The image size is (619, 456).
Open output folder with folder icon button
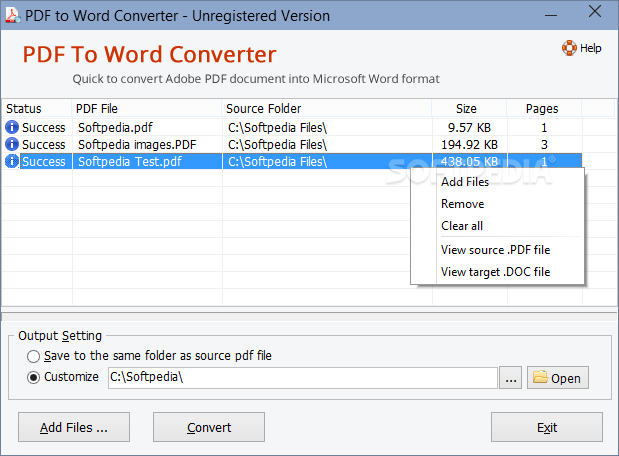(557, 378)
